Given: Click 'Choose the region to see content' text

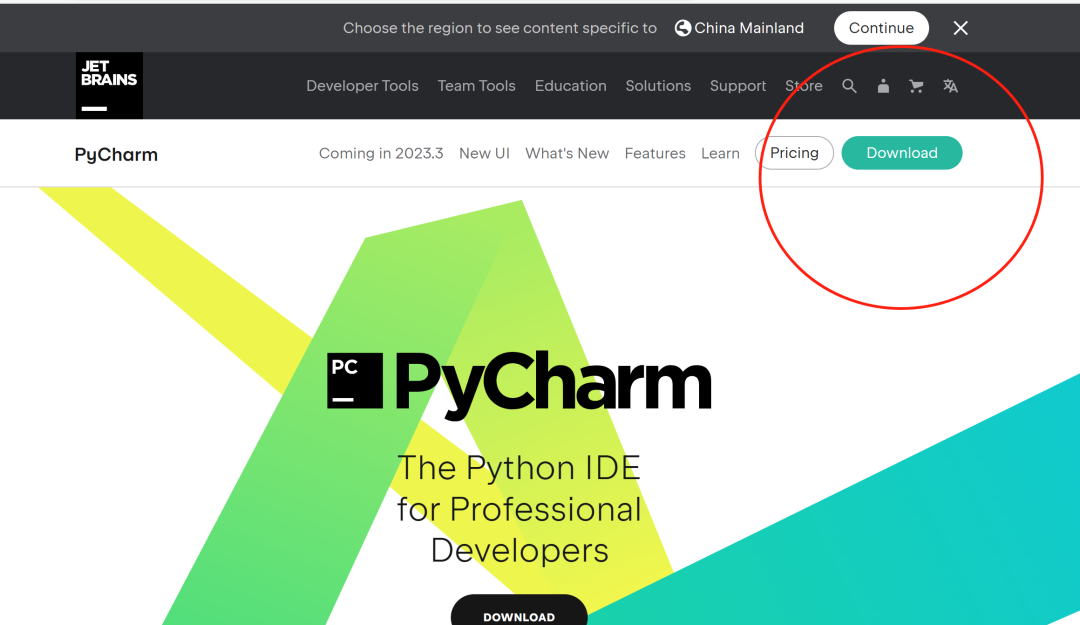Looking at the screenshot, I should (499, 28).
